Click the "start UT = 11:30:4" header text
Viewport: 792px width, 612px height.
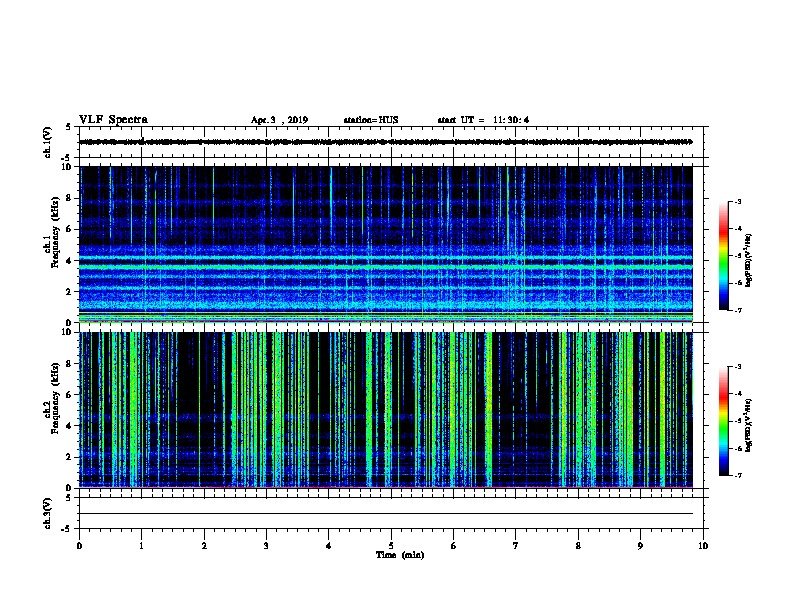(x=483, y=120)
